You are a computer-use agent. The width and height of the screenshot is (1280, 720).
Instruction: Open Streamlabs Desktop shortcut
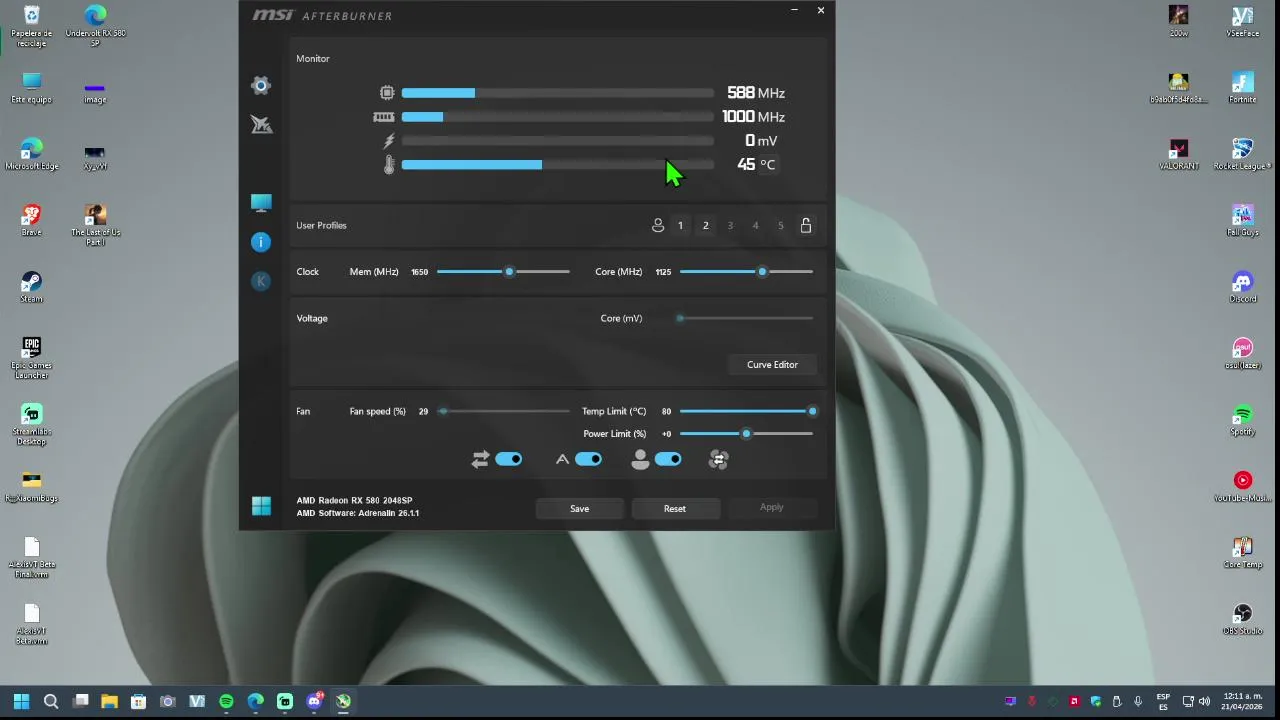coord(31,424)
